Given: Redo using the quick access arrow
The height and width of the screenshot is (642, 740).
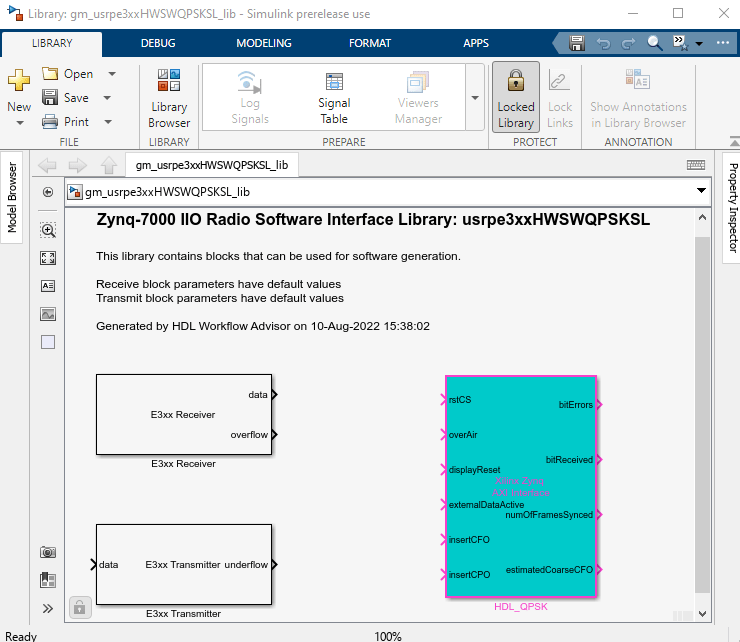Looking at the screenshot, I should 628,43.
